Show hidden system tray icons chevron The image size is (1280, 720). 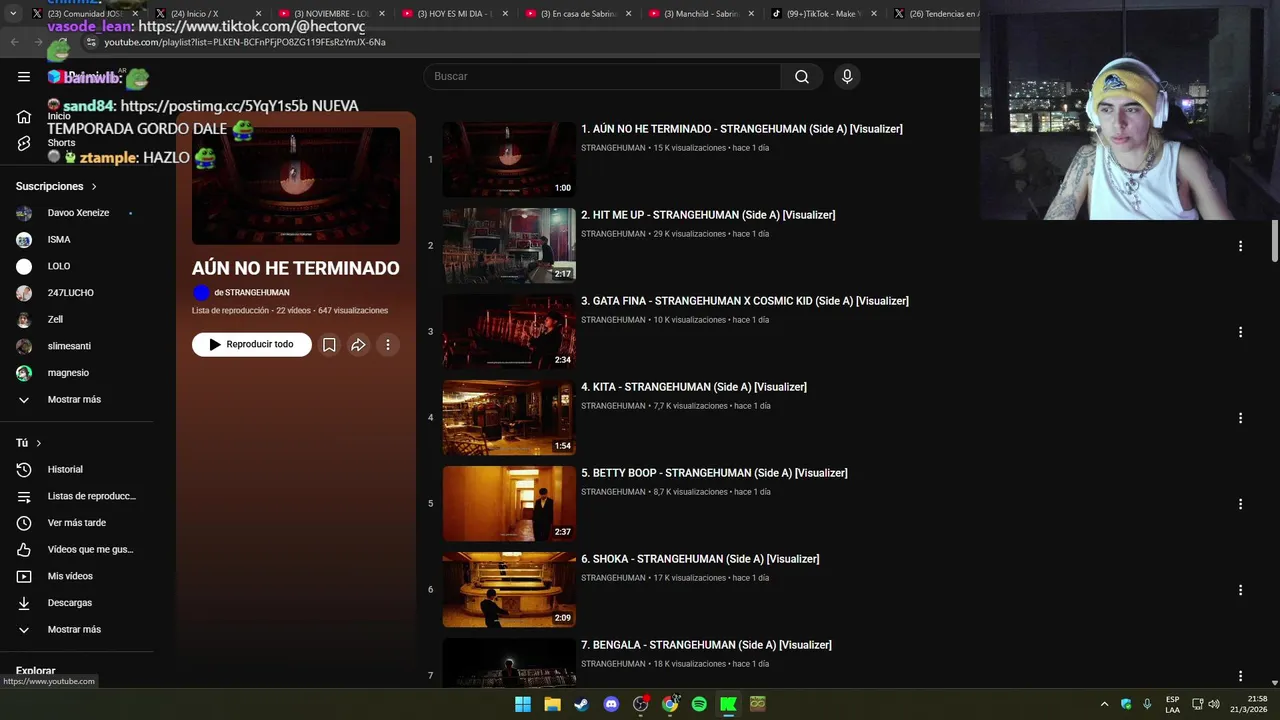1104,704
